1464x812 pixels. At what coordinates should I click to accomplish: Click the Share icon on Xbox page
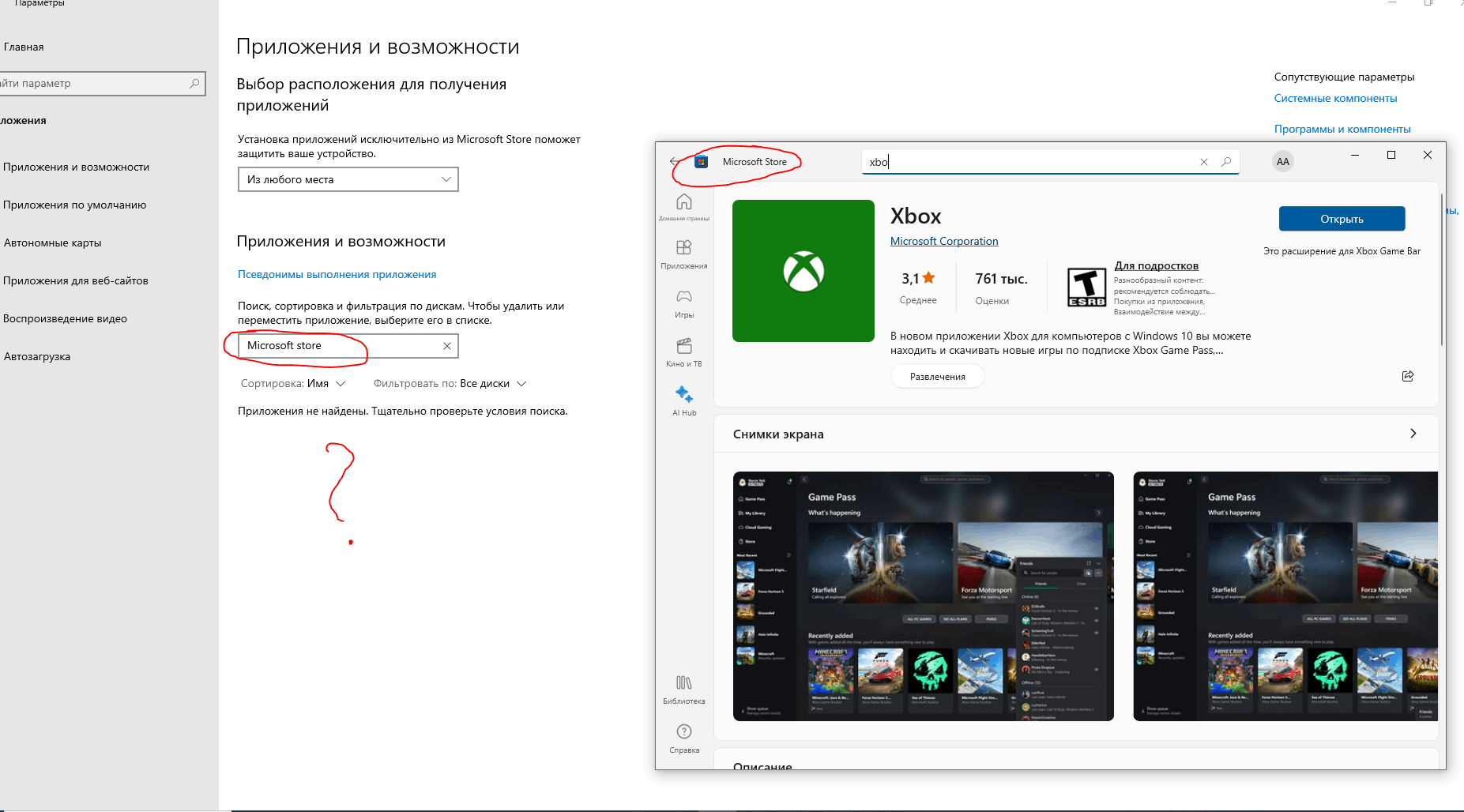(1407, 376)
